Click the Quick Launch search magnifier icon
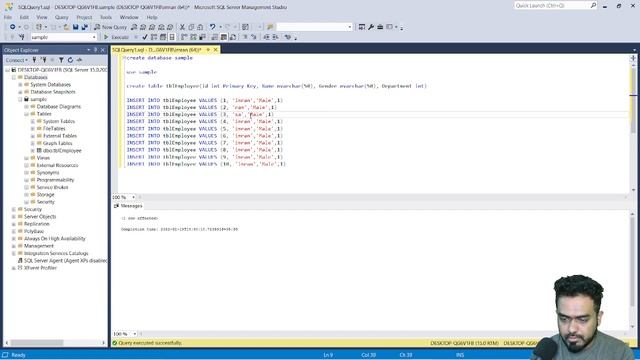Screen dimensions: 640x360 tap(593, 5)
